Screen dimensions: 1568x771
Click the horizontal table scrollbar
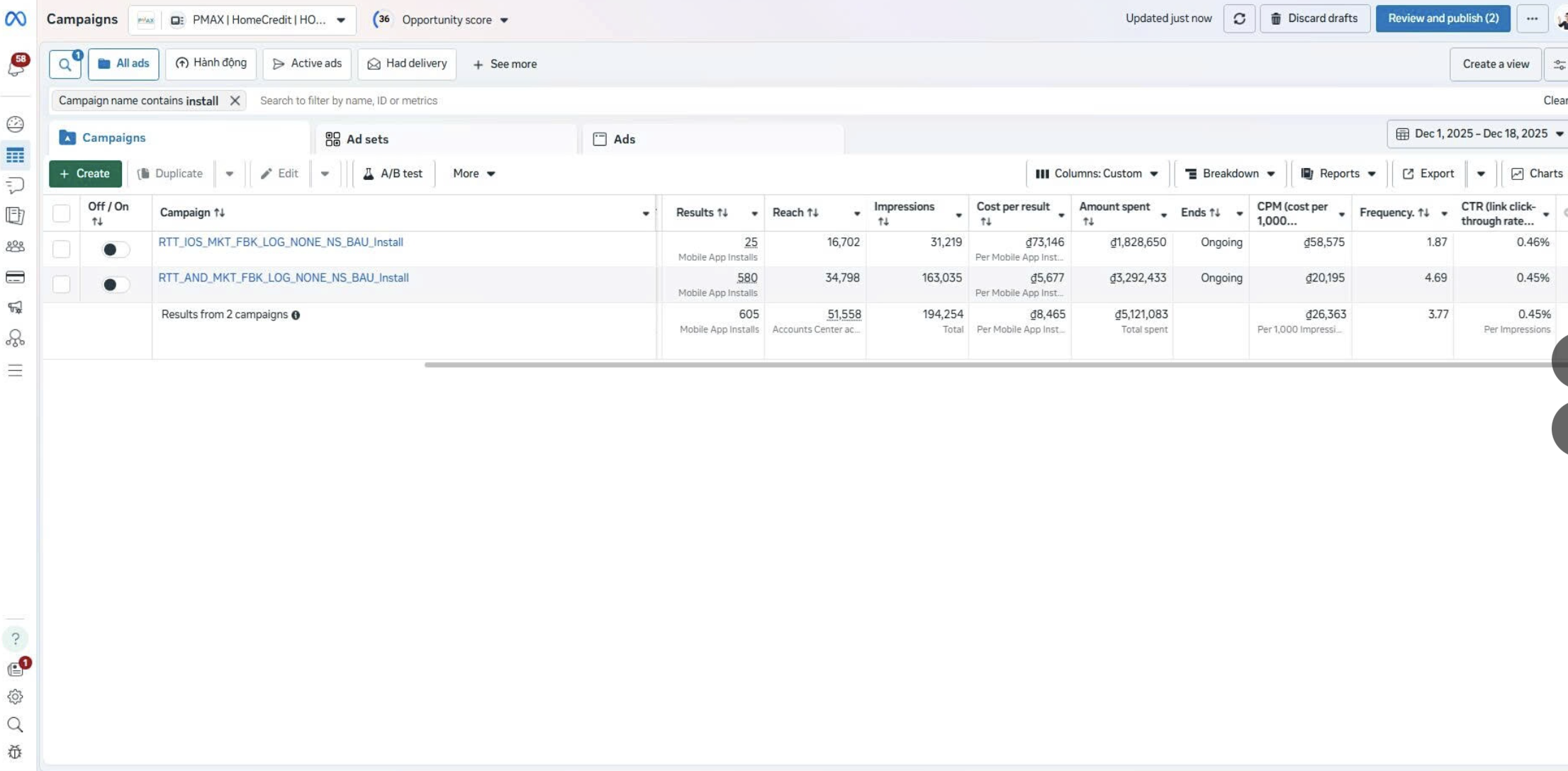click(985, 365)
